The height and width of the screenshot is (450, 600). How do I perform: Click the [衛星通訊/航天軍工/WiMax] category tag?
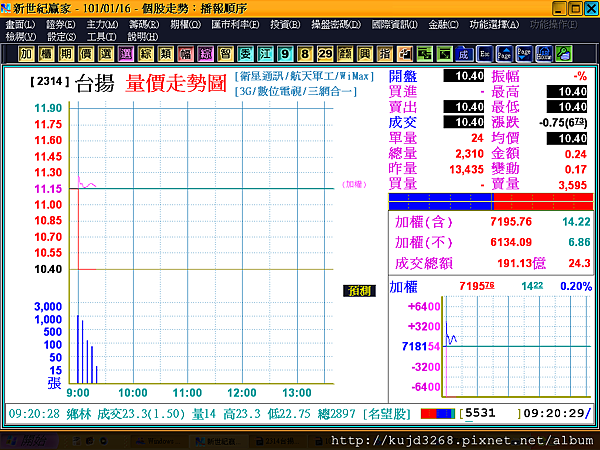pyautogui.click(x=304, y=76)
